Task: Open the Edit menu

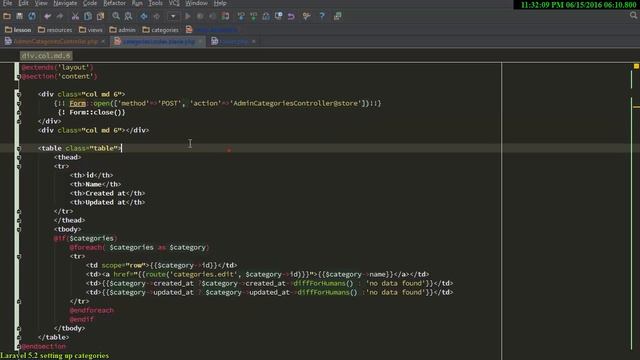Action: coord(24,3)
